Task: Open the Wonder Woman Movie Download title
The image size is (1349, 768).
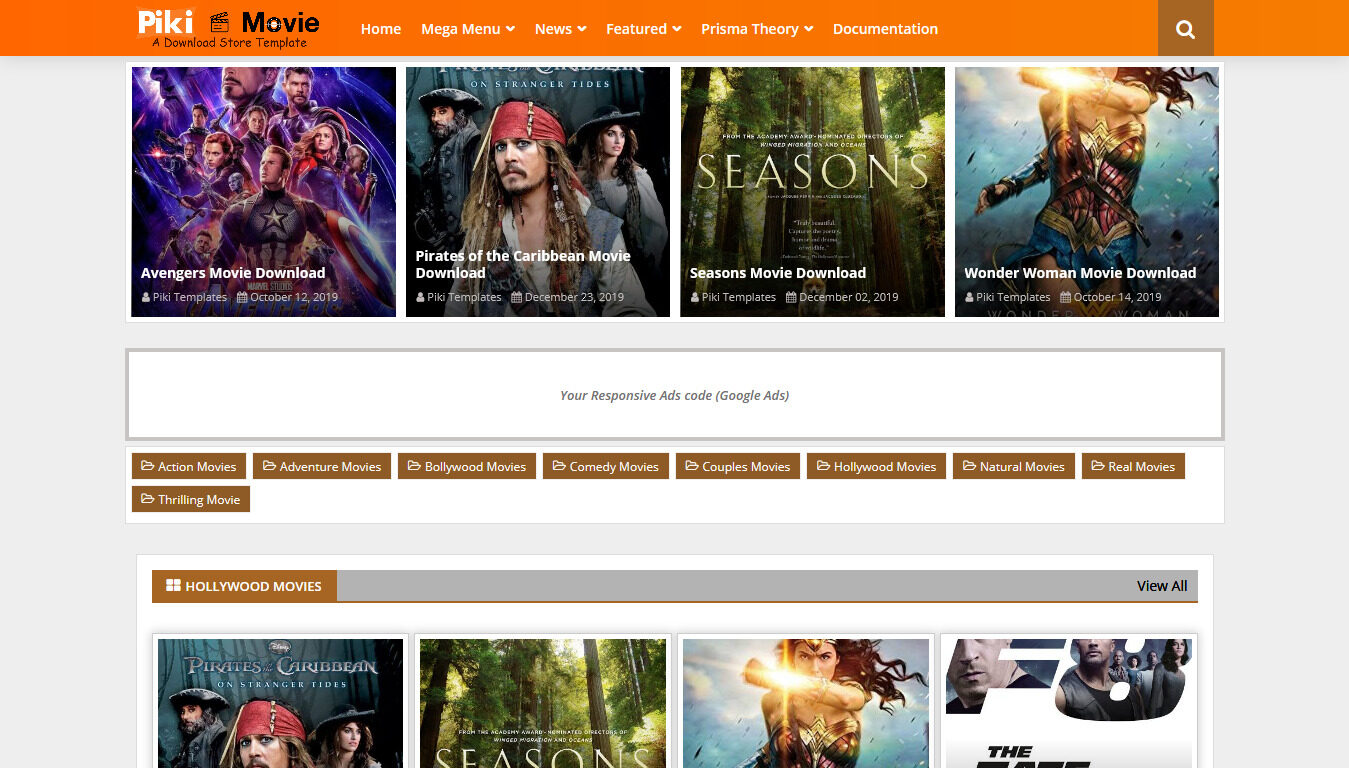Action: [1080, 273]
